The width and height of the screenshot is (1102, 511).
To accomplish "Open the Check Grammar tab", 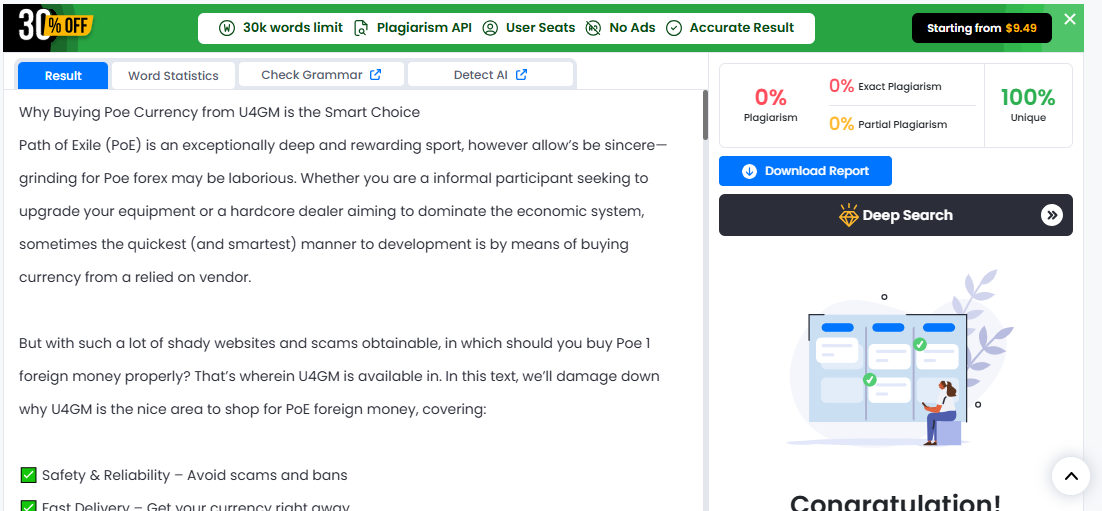I will (321, 75).
